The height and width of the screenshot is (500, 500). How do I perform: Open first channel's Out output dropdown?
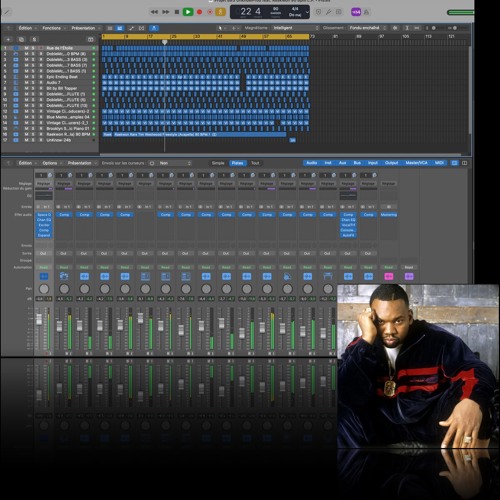coord(43,253)
